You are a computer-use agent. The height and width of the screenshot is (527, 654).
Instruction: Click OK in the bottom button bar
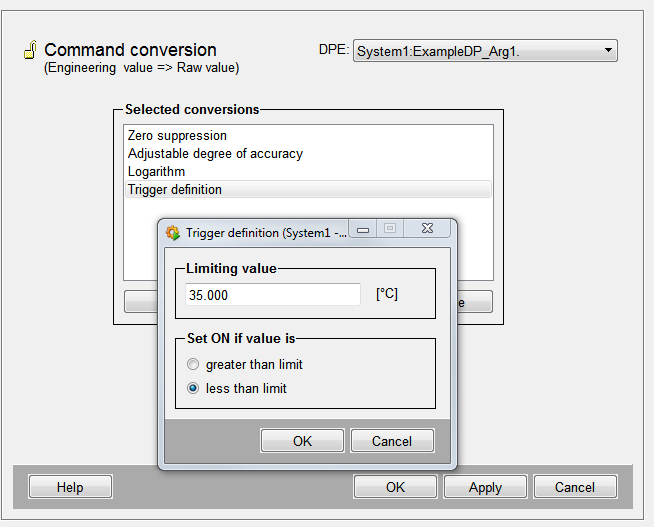click(395, 487)
